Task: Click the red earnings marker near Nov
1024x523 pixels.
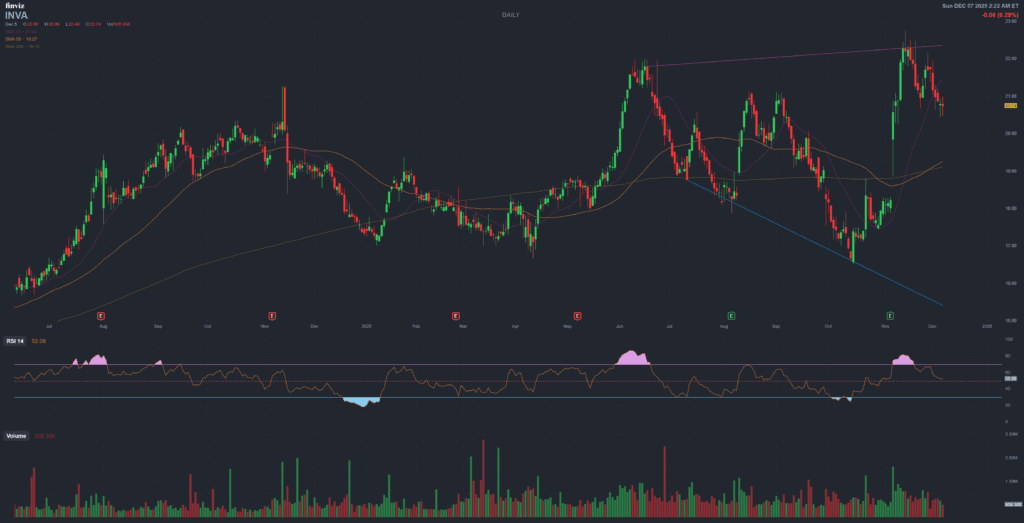Action: [x=272, y=315]
